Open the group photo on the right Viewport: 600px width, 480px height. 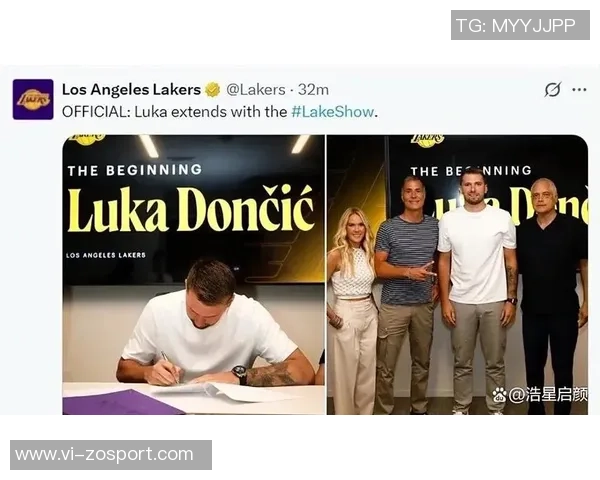[x=457, y=274]
